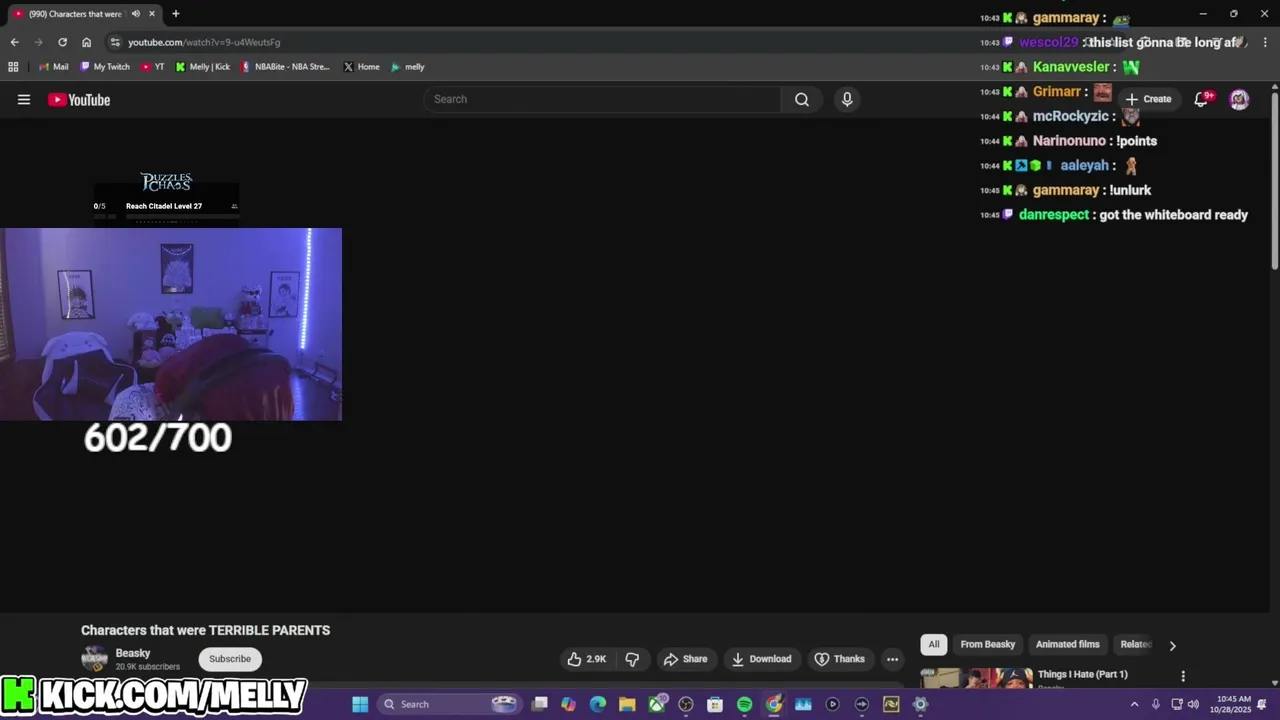Open the Beasky channel name link
This screenshot has width=1280, height=720.
[133, 653]
